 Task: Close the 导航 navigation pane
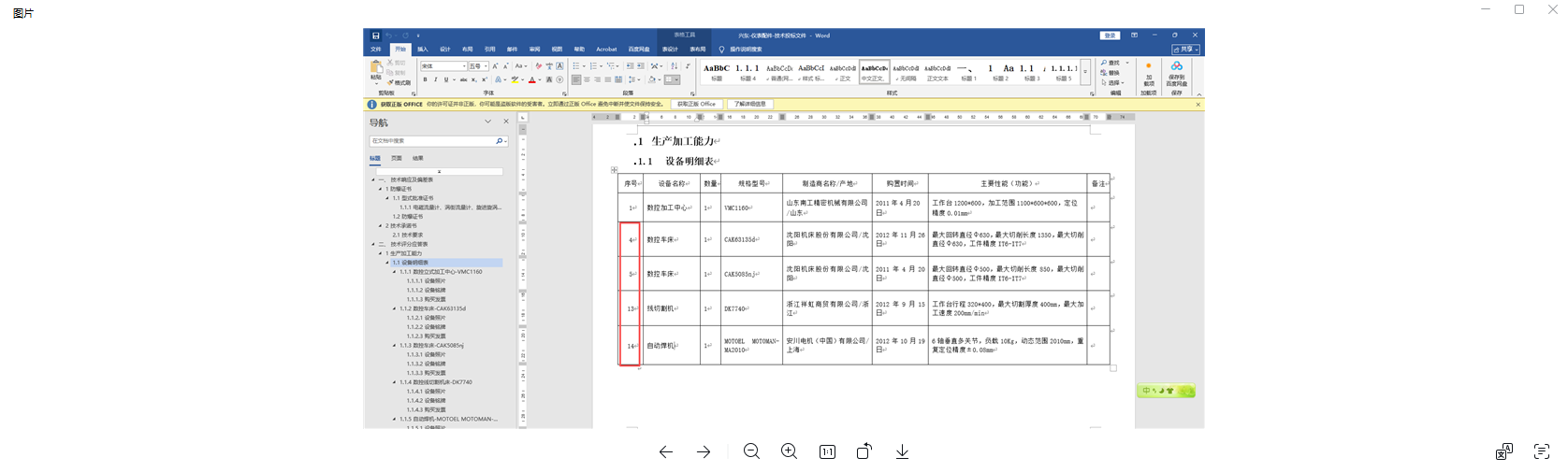(506, 122)
